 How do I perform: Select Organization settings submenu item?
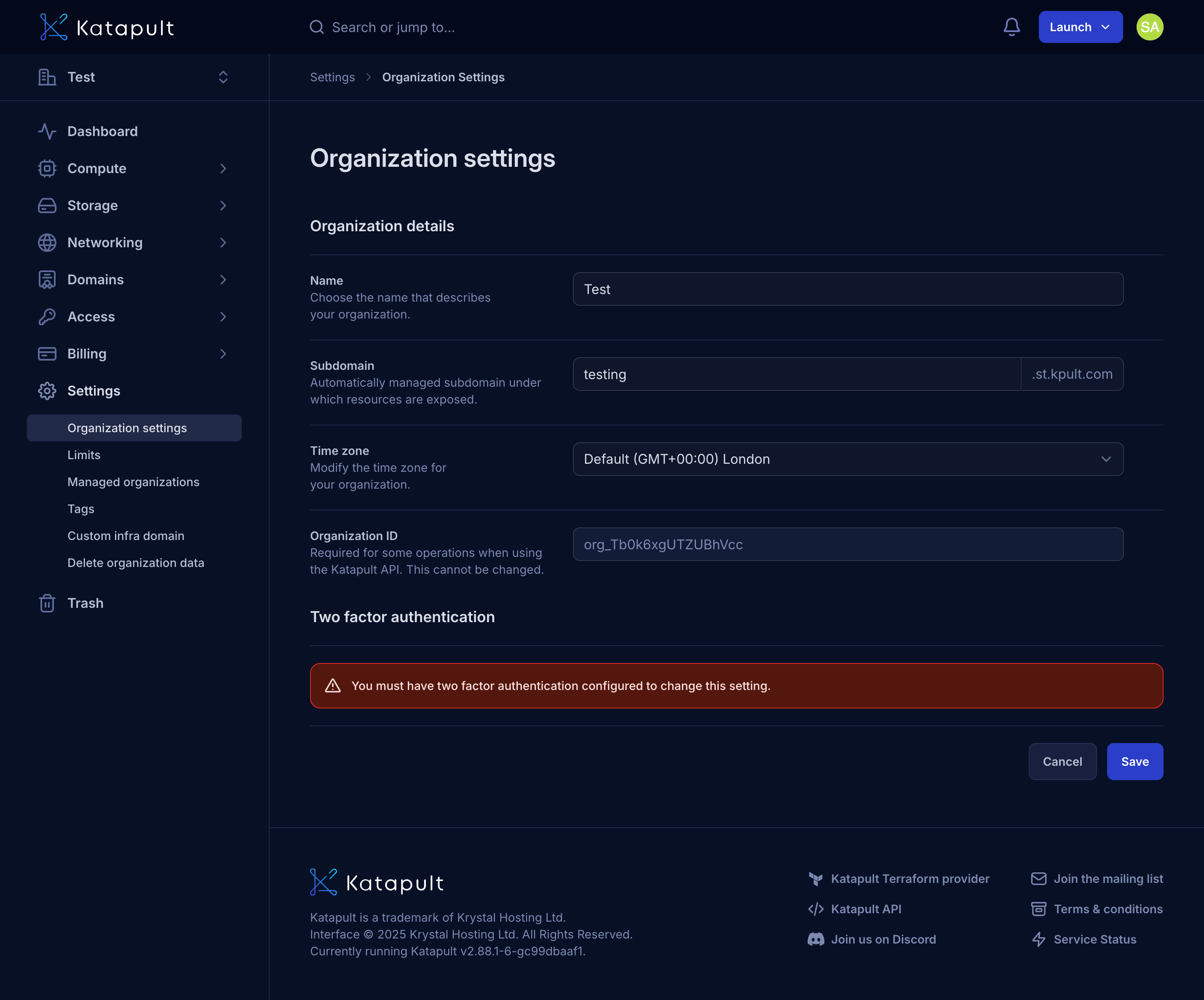134,428
